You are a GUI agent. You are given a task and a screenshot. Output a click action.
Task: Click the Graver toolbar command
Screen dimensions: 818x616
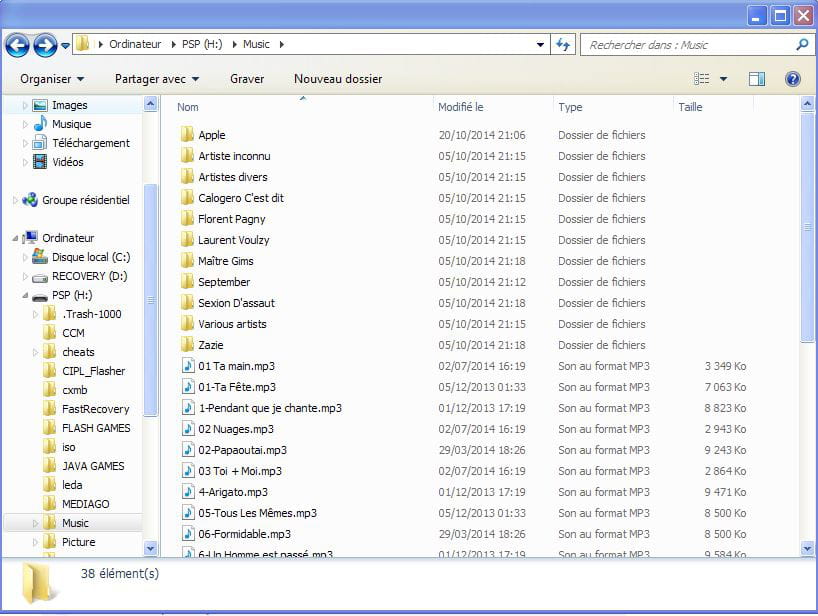pos(247,79)
